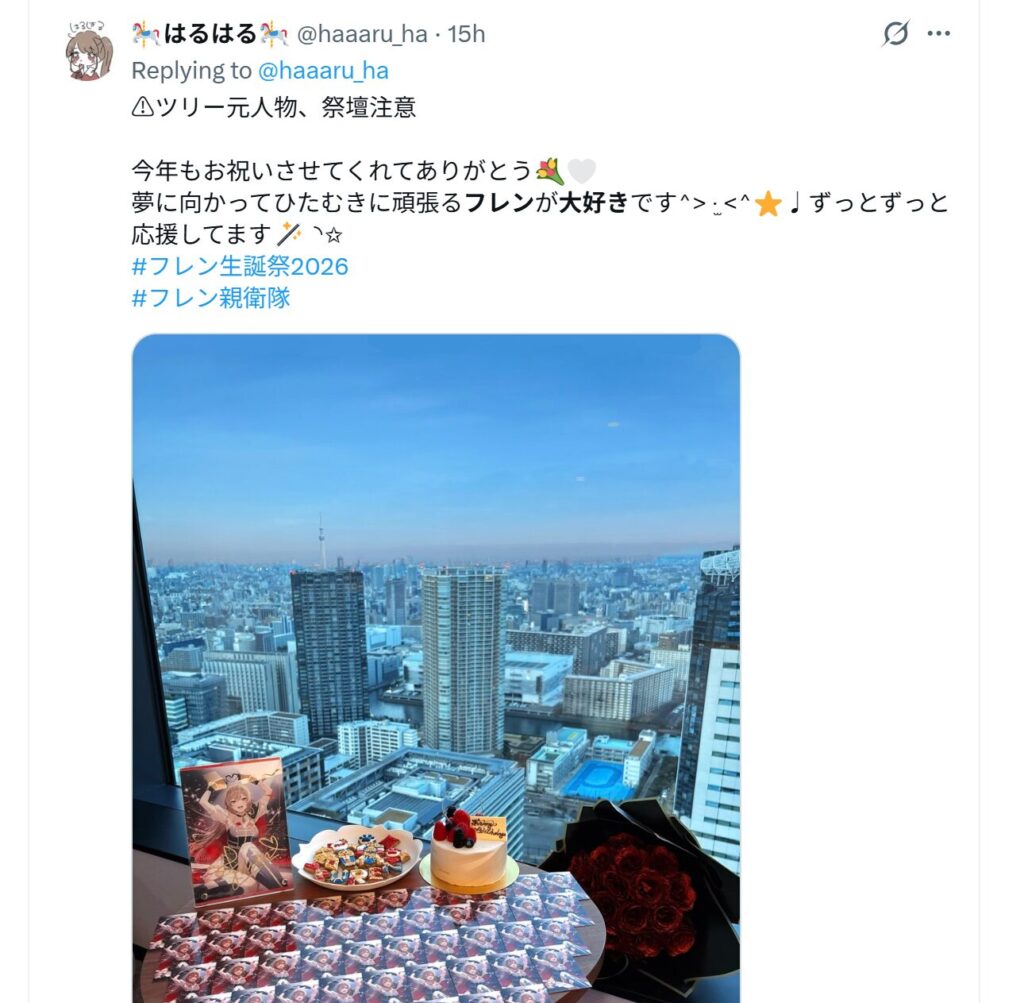Click the yellow star emoji in the tweet
Image resolution: width=1024 pixels, height=1003 pixels.
click(x=768, y=204)
